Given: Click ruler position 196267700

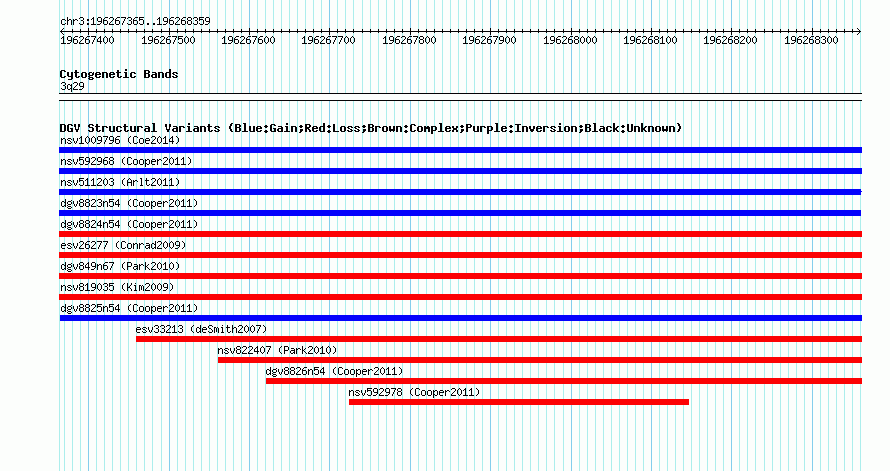Looking at the screenshot, I should [x=328, y=40].
